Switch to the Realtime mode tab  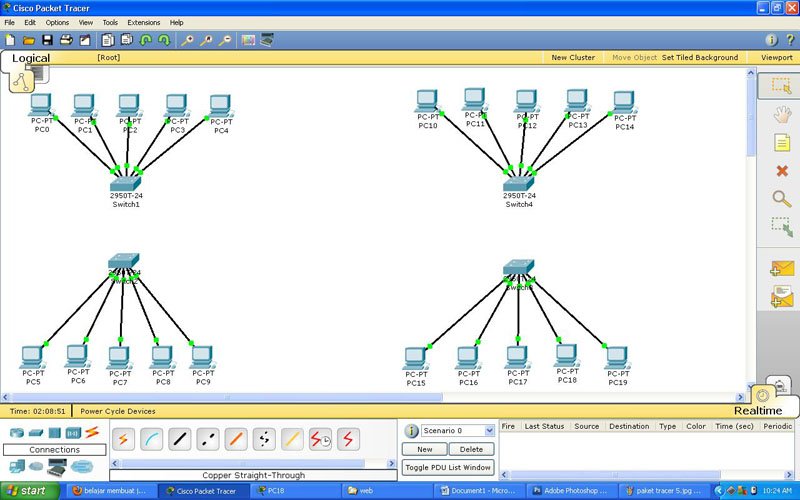758,411
